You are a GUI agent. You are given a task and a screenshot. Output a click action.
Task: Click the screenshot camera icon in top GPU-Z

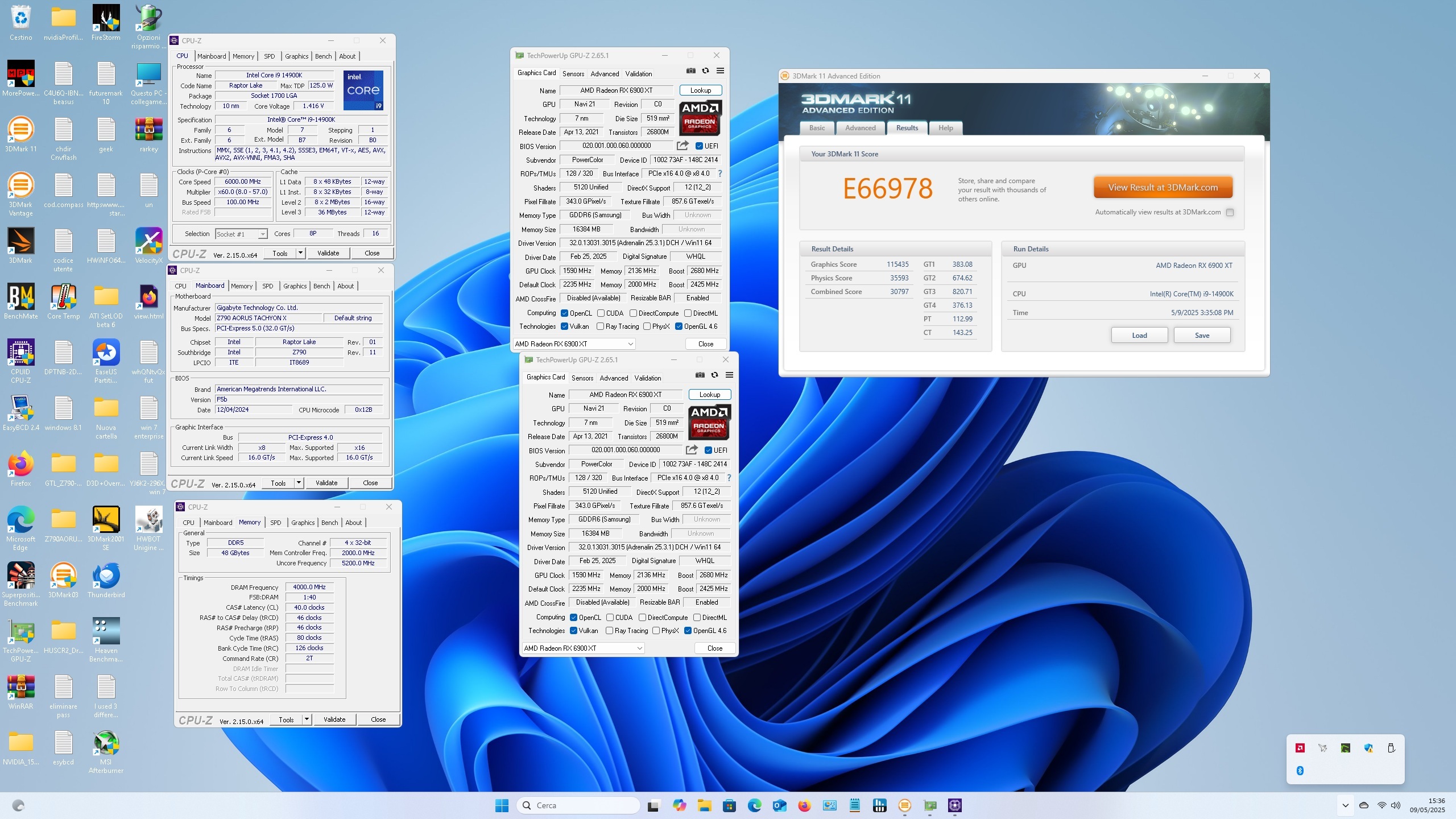click(690, 71)
